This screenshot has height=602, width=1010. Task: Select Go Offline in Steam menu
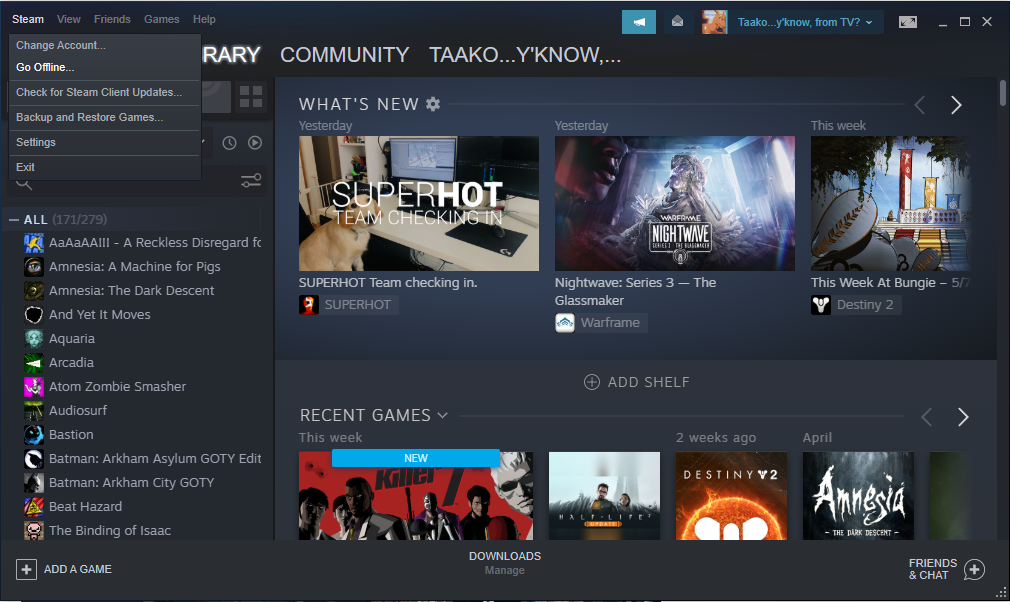(104, 67)
